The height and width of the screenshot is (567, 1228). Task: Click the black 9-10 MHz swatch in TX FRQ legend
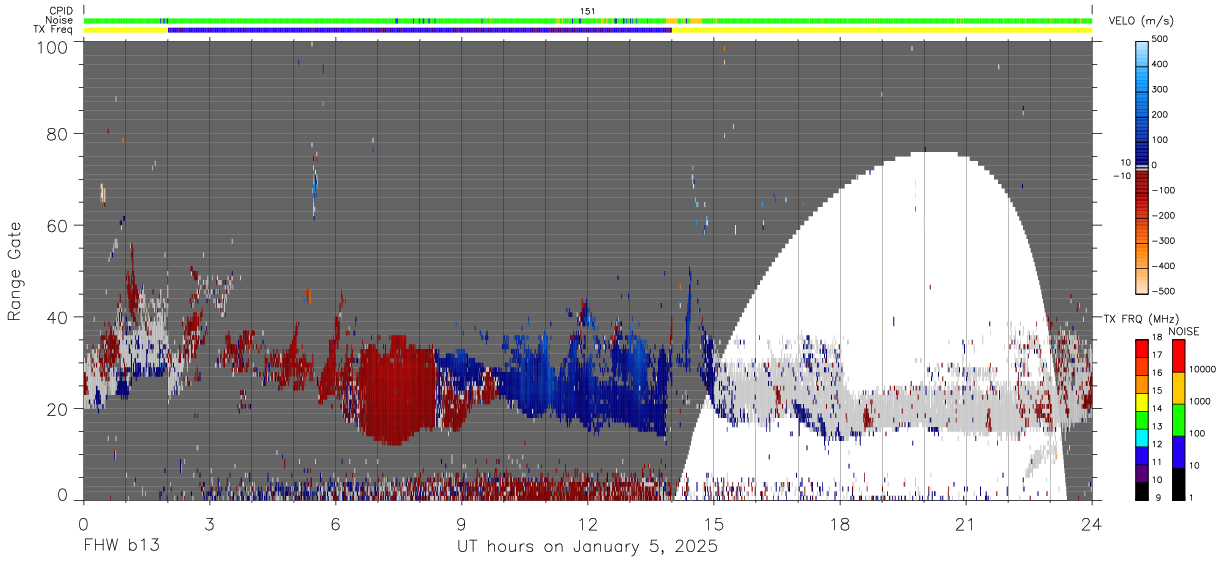click(1143, 491)
